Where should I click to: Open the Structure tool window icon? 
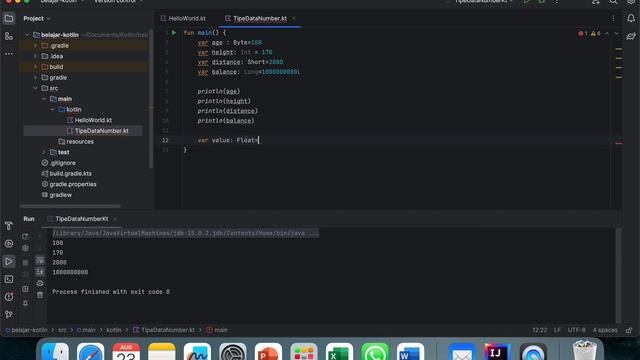pos(9,36)
